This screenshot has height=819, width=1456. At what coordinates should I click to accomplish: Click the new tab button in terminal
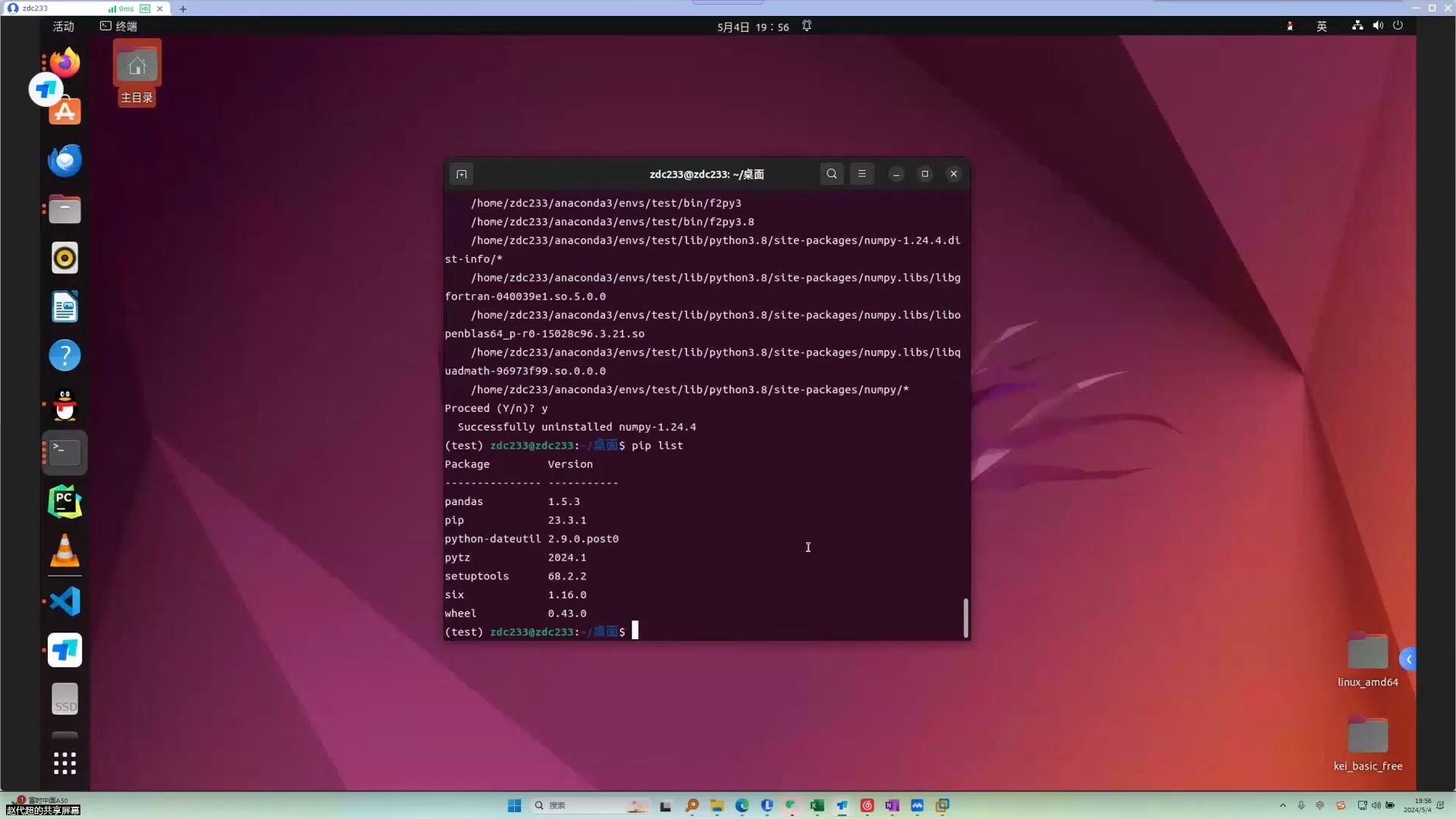461,174
